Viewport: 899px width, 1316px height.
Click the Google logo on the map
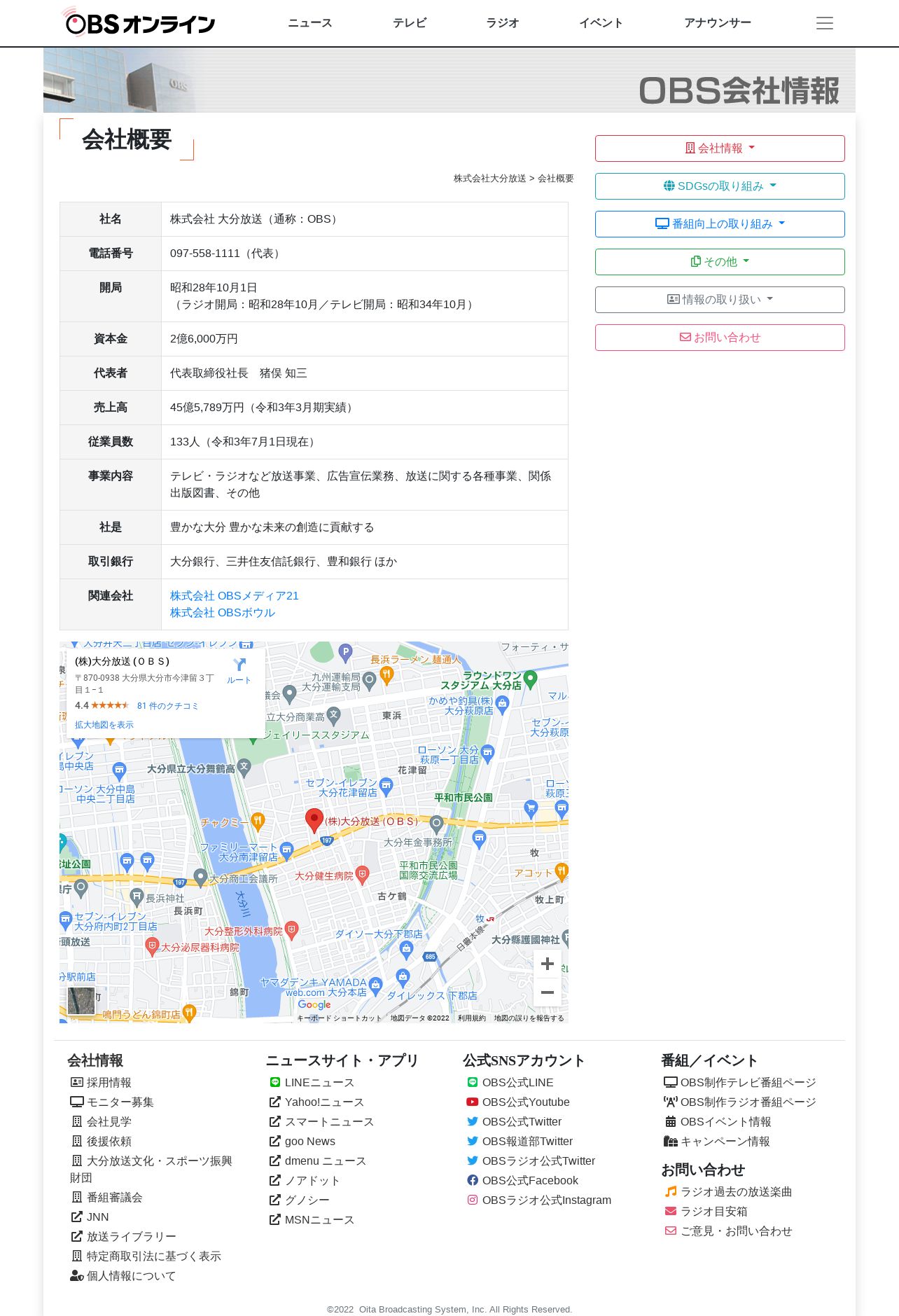click(x=314, y=1004)
